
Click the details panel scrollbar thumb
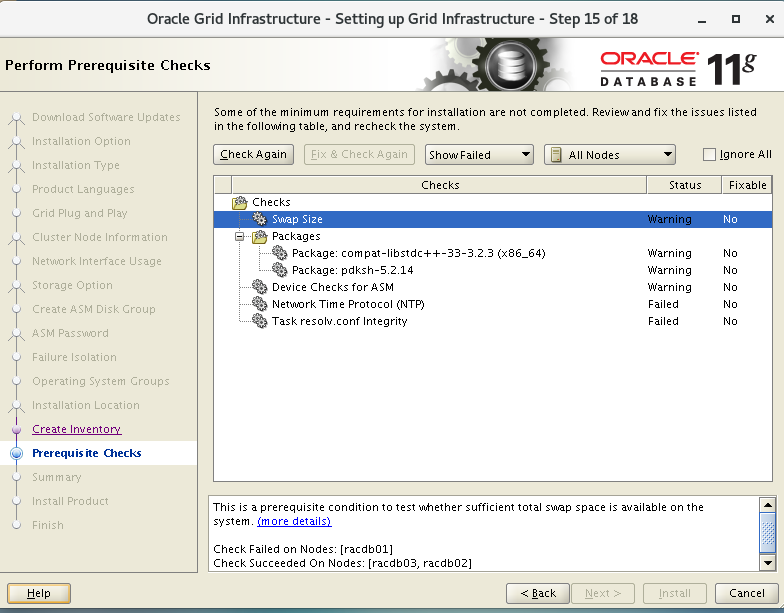tap(767, 532)
